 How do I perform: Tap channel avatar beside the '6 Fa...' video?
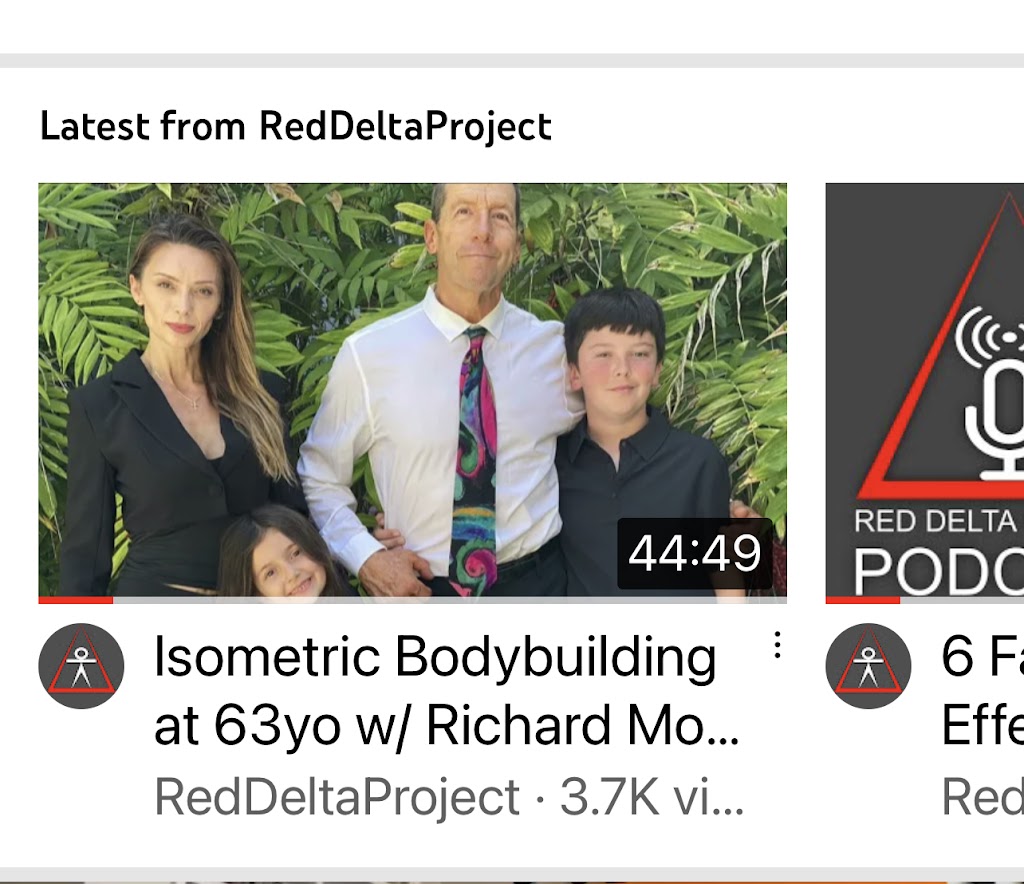click(868, 666)
